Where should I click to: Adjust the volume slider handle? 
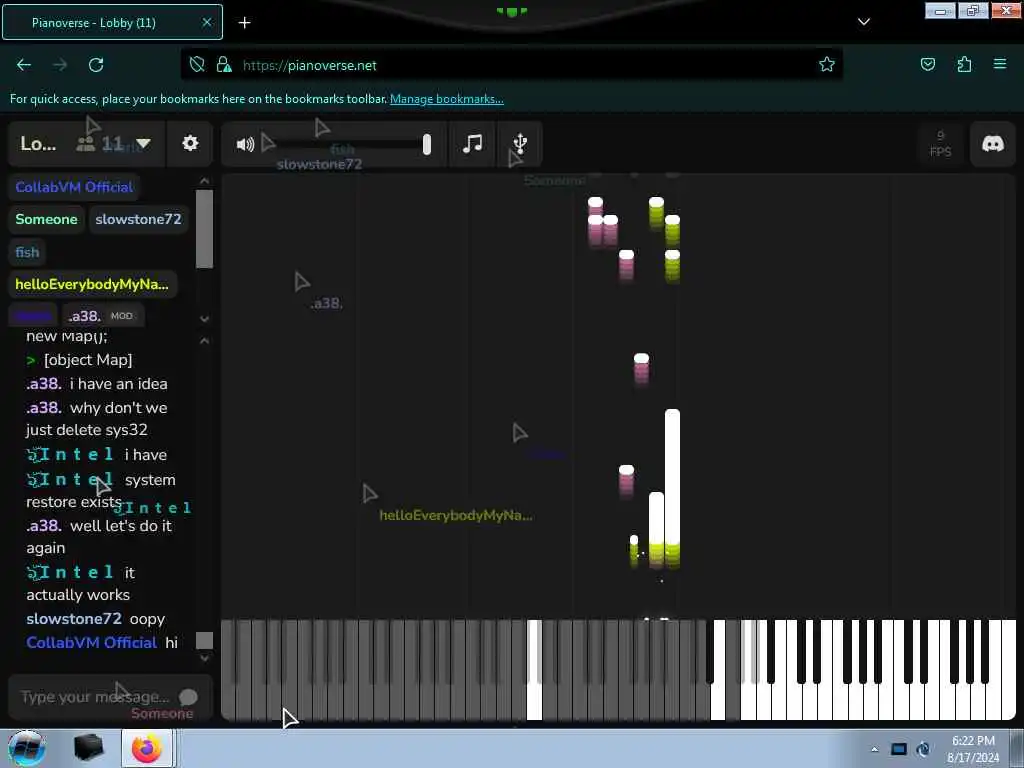pos(426,144)
